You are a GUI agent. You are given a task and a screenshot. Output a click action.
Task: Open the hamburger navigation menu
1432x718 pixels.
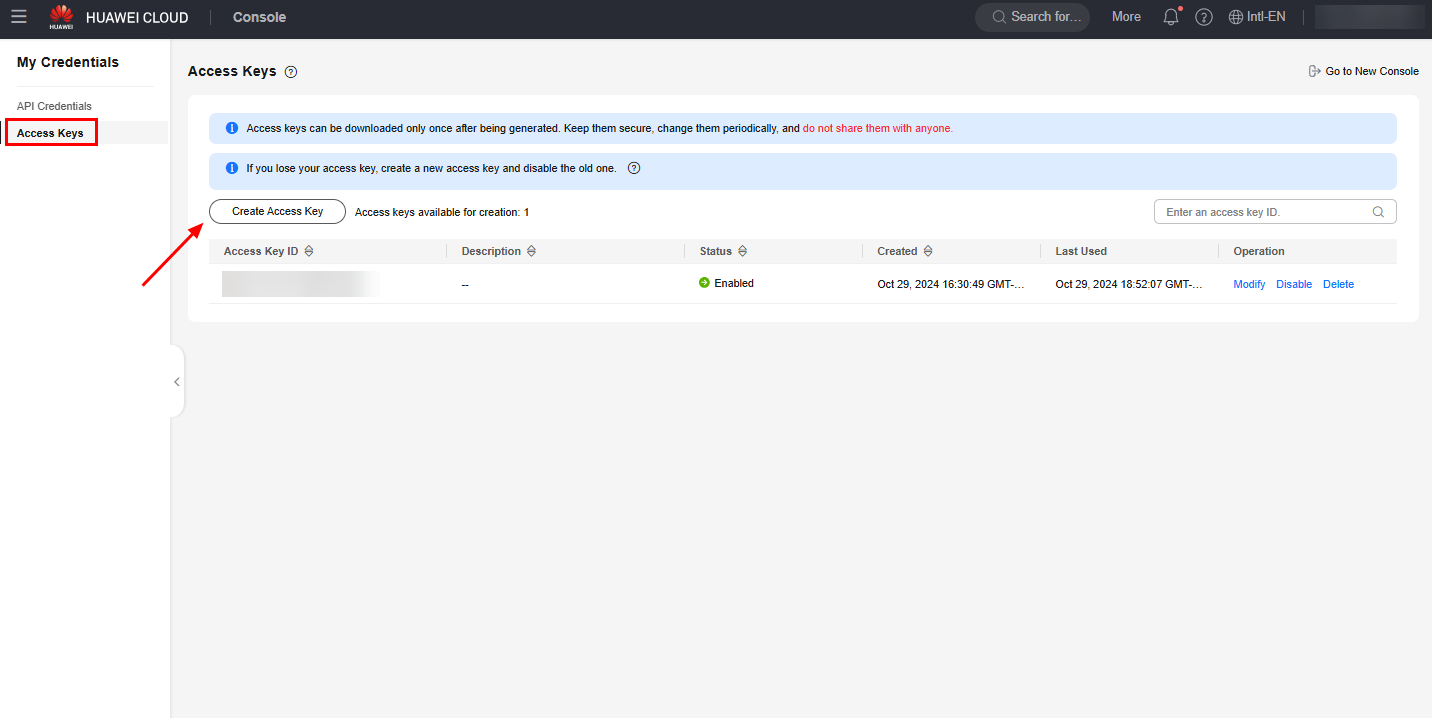click(19, 17)
